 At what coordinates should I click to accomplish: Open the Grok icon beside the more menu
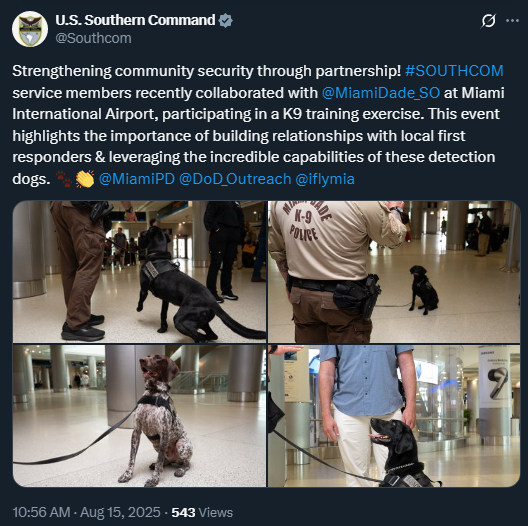pyautogui.click(x=488, y=21)
